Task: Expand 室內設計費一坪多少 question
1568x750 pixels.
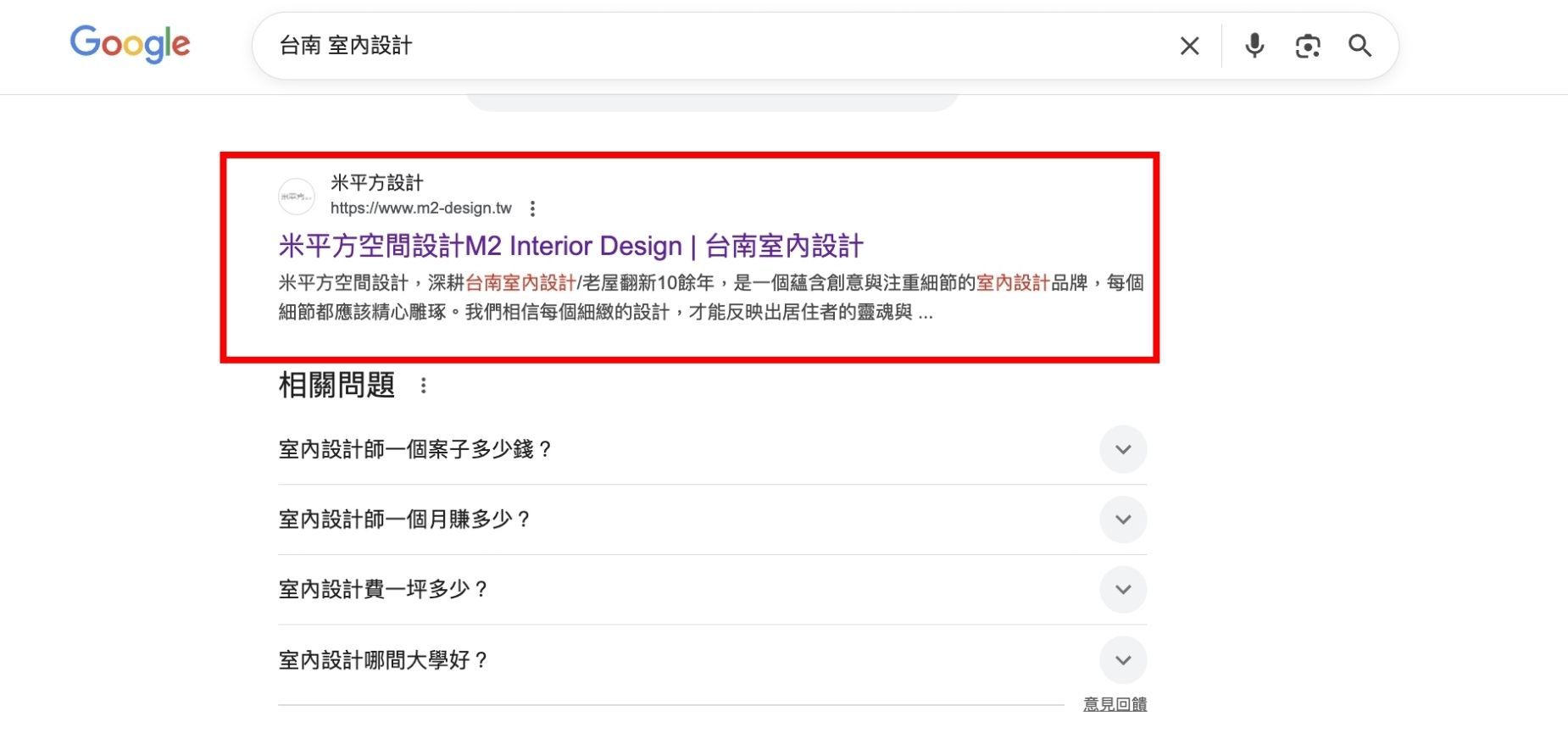Action: click(x=1122, y=590)
